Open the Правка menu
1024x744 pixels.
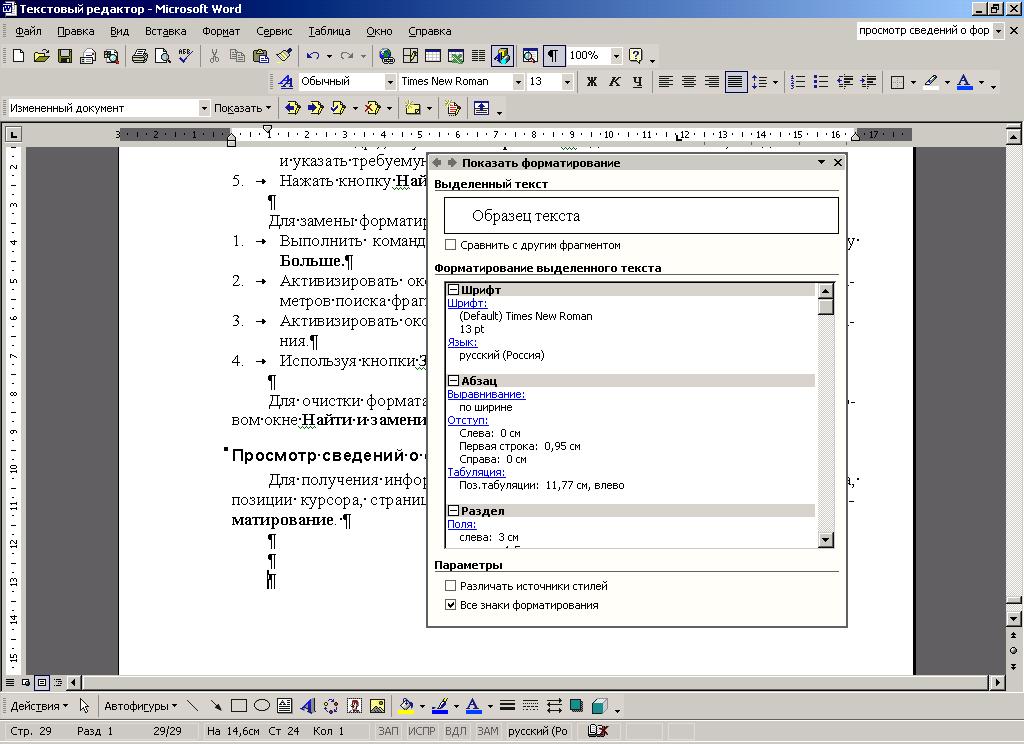pyautogui.click(x=76, y=31)
